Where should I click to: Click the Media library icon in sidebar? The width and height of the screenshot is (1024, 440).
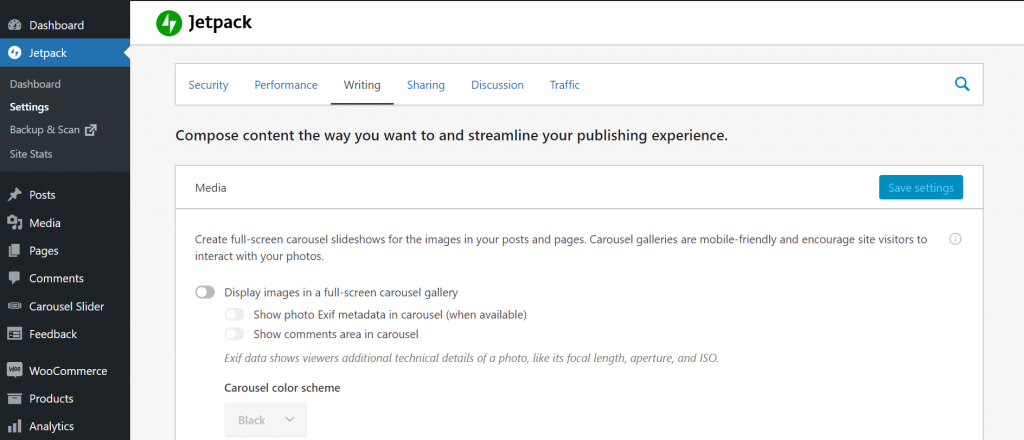point(14,223)
